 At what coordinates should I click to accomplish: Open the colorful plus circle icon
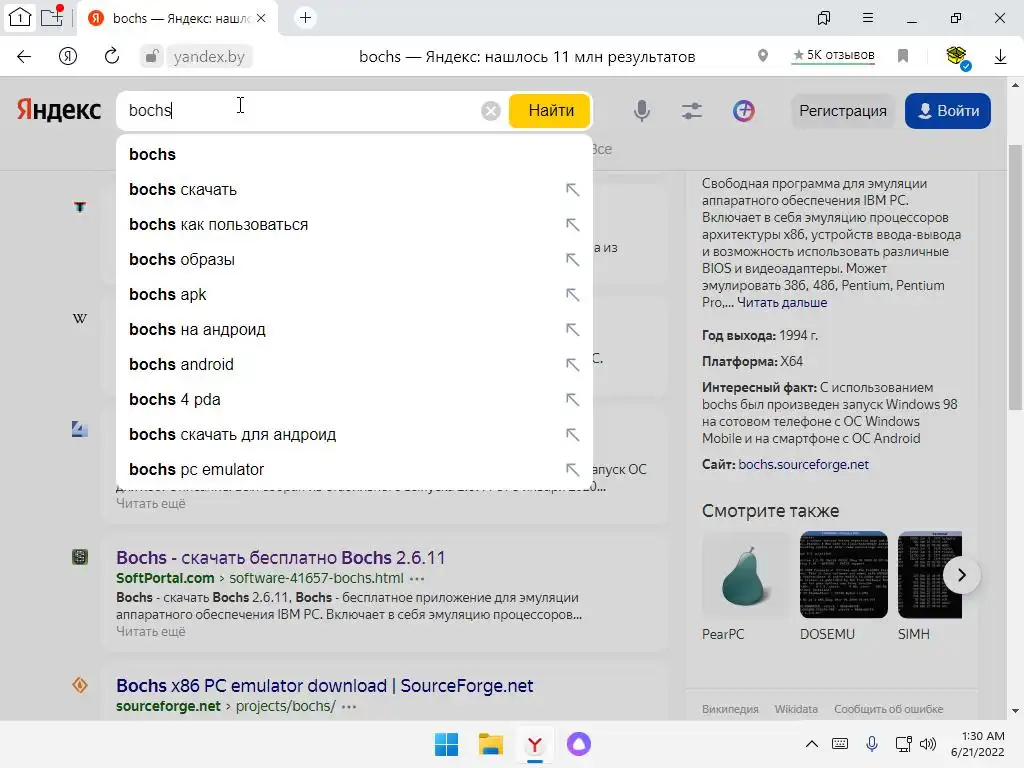[744, 111]
